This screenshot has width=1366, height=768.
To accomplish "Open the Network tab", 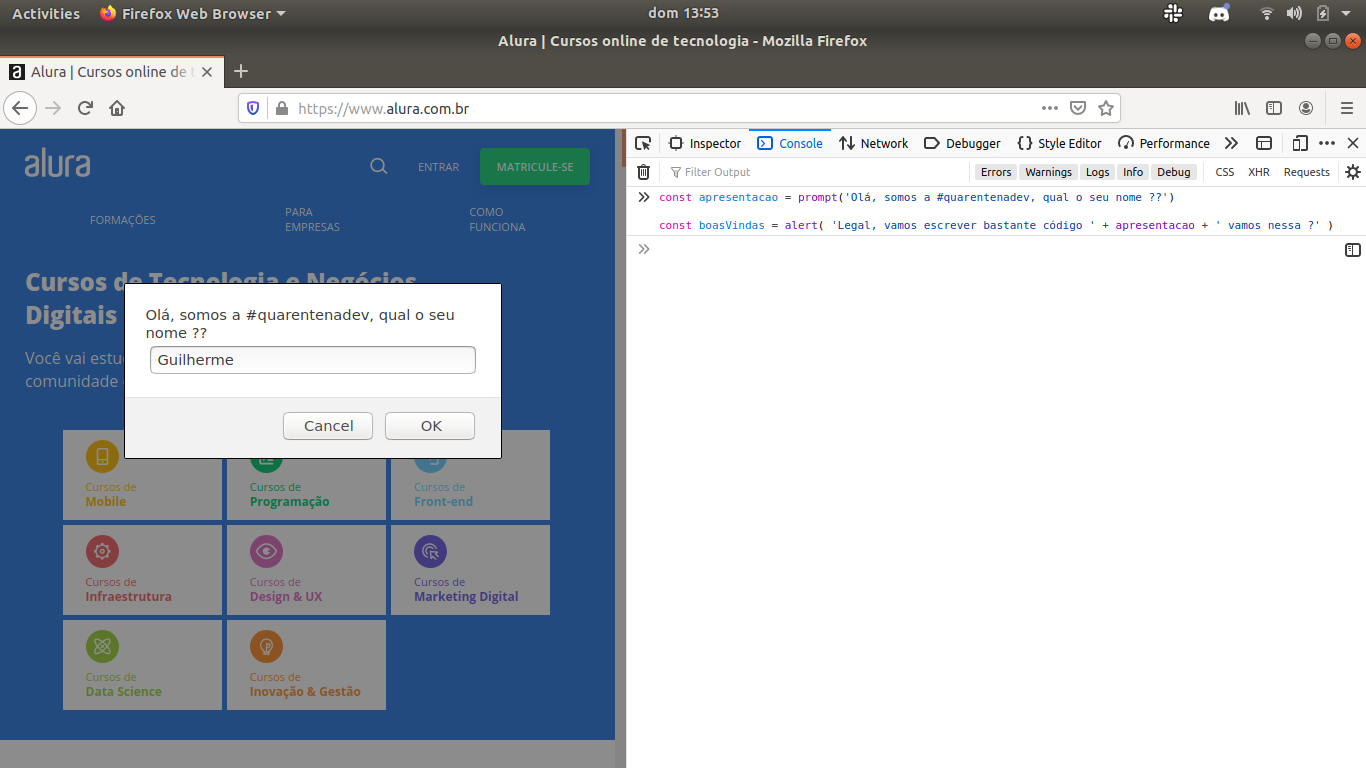I will 873,143.
